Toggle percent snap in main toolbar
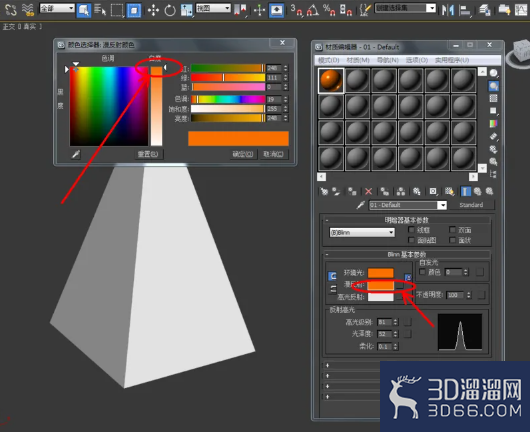Image resolution: width=530 pixels, height=432 pixels. click(x=329, y=10)
